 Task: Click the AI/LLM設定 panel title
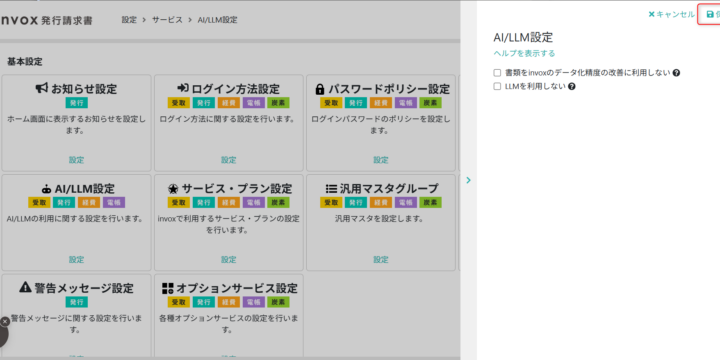[x=523, y=37]
